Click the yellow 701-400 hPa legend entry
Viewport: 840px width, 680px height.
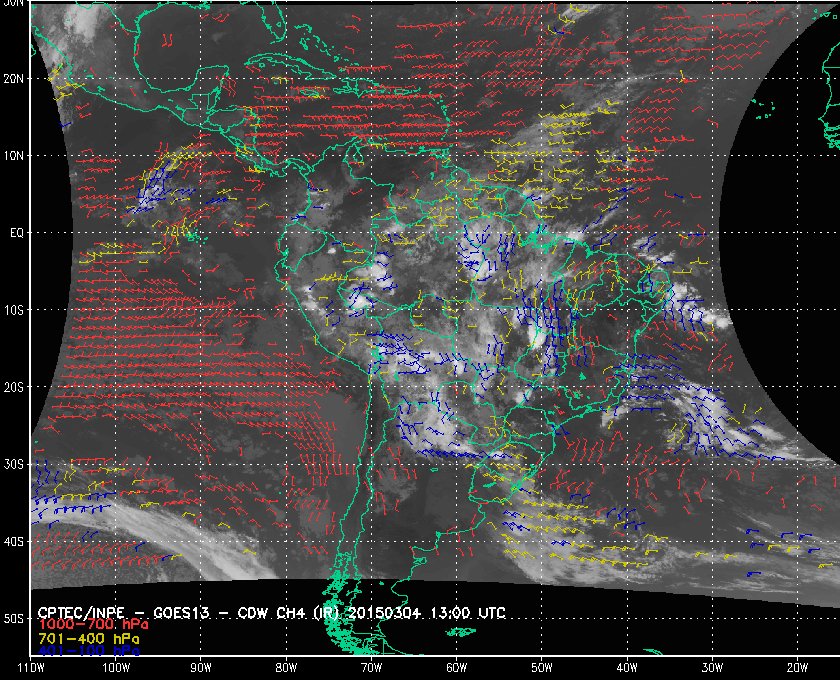pyautogui.click(x=89, y=639)
